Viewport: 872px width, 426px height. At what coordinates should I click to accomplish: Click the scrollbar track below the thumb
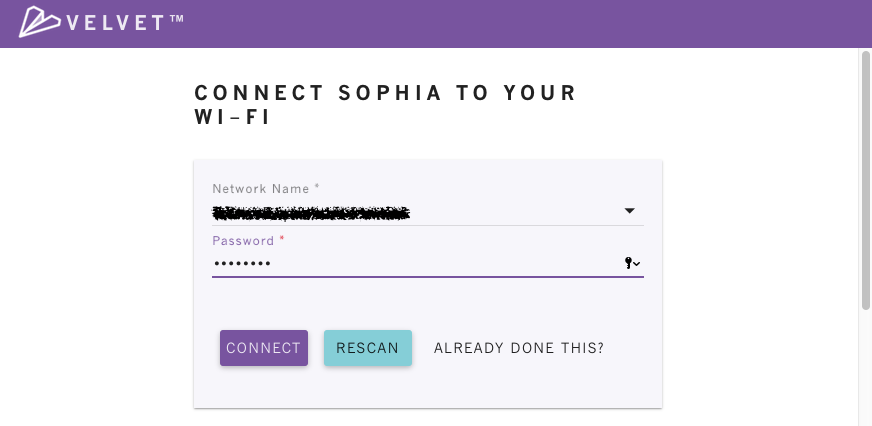[x=866, y=367]
